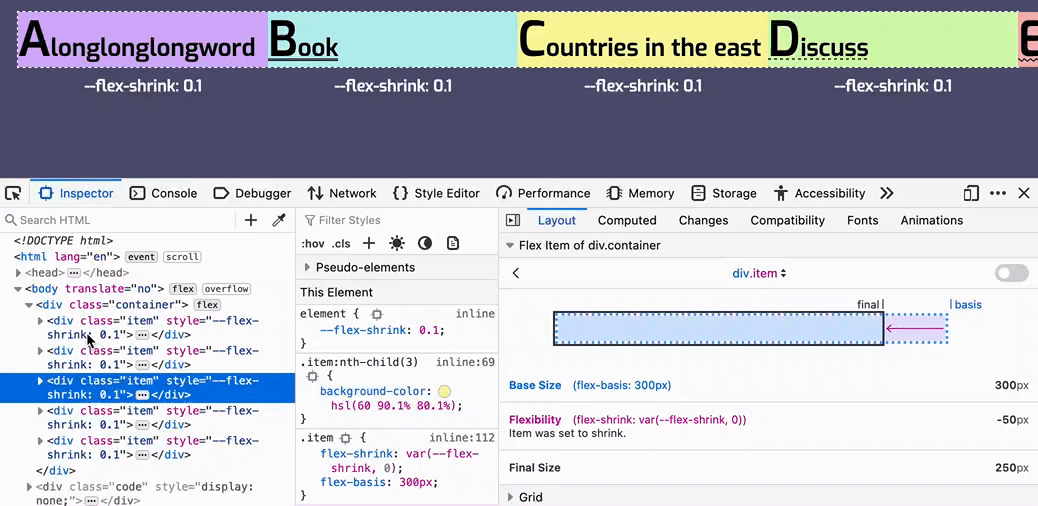
Task: Add a new node with the plus icon
Action: click(251, 220)
